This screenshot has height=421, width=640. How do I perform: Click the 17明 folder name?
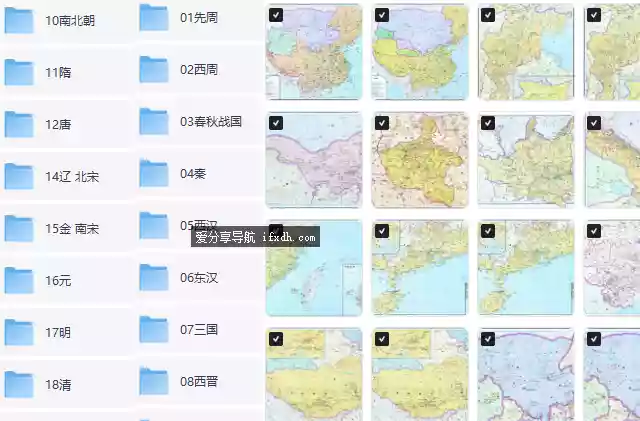pyautogui.click(x=58, y=332)
